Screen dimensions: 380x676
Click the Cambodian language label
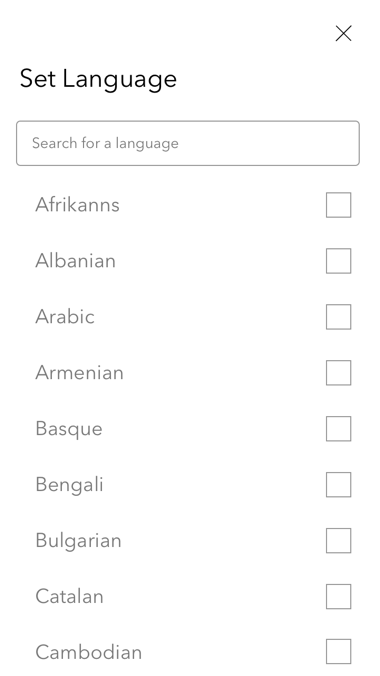coord(88,652)
